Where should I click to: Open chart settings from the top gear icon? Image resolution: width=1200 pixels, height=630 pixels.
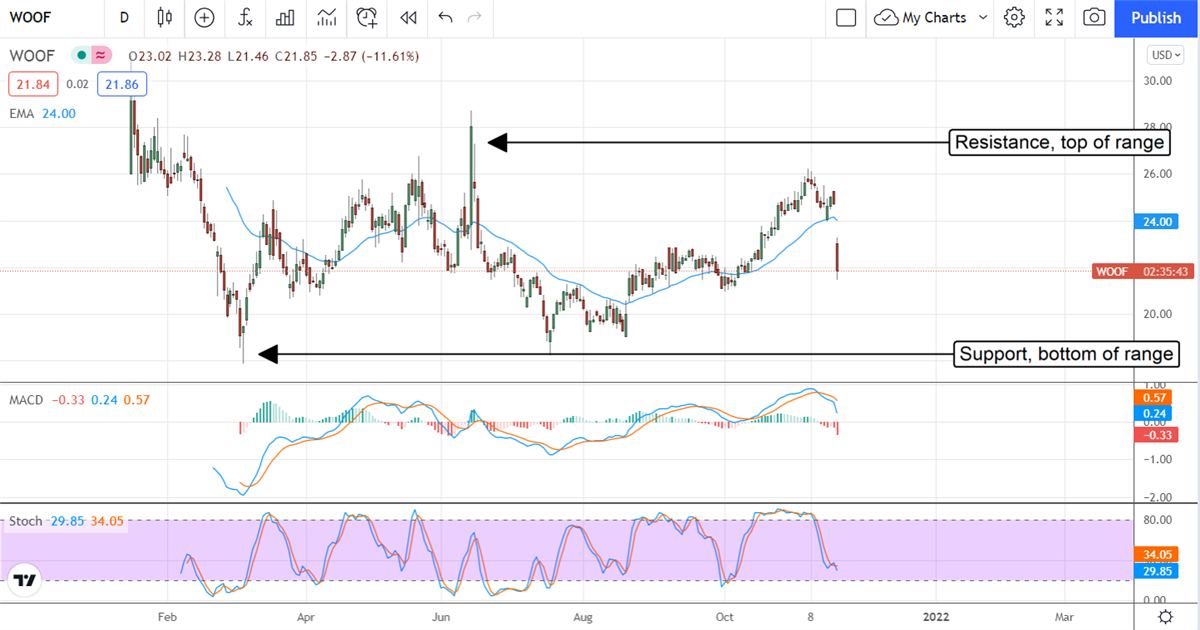tap(1014, 17)
